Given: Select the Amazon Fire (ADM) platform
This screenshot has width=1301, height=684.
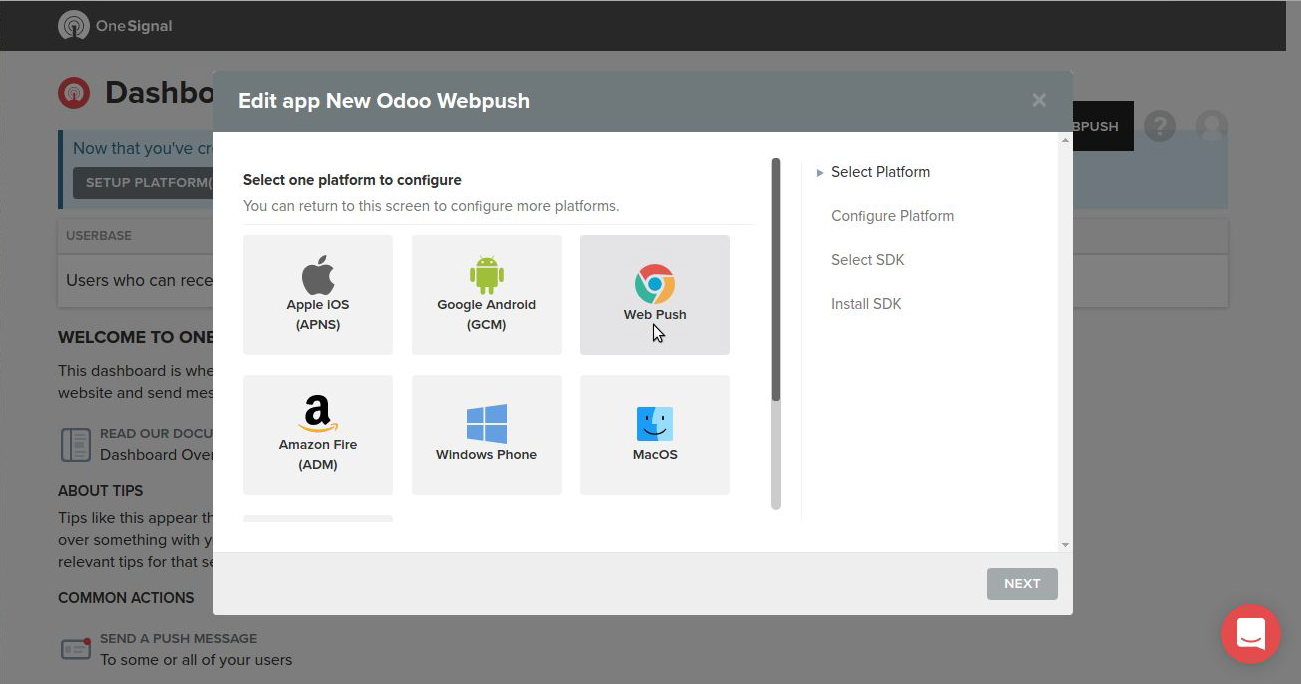Looking at the screenshot, I should 318,435.
